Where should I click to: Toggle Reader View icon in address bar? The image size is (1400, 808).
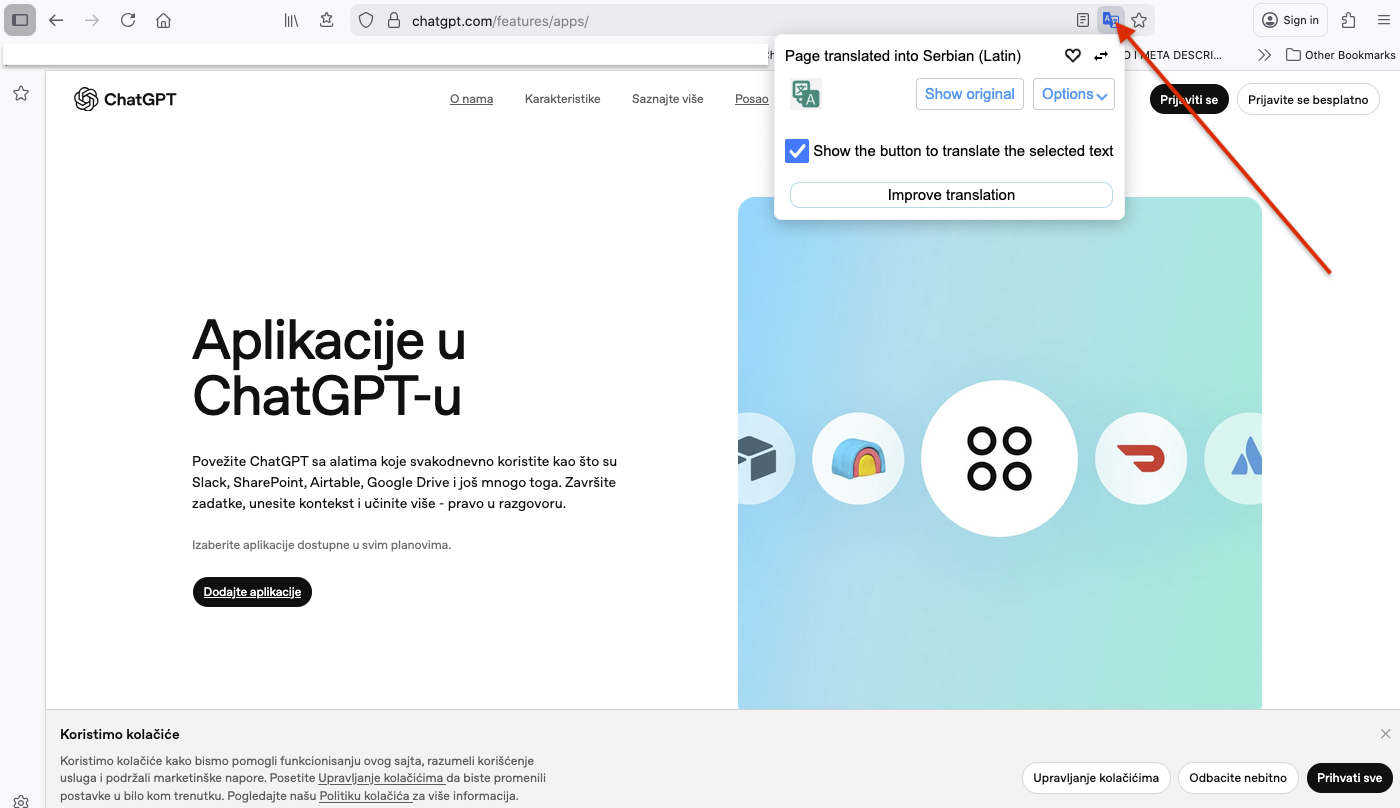[1083, 20]
